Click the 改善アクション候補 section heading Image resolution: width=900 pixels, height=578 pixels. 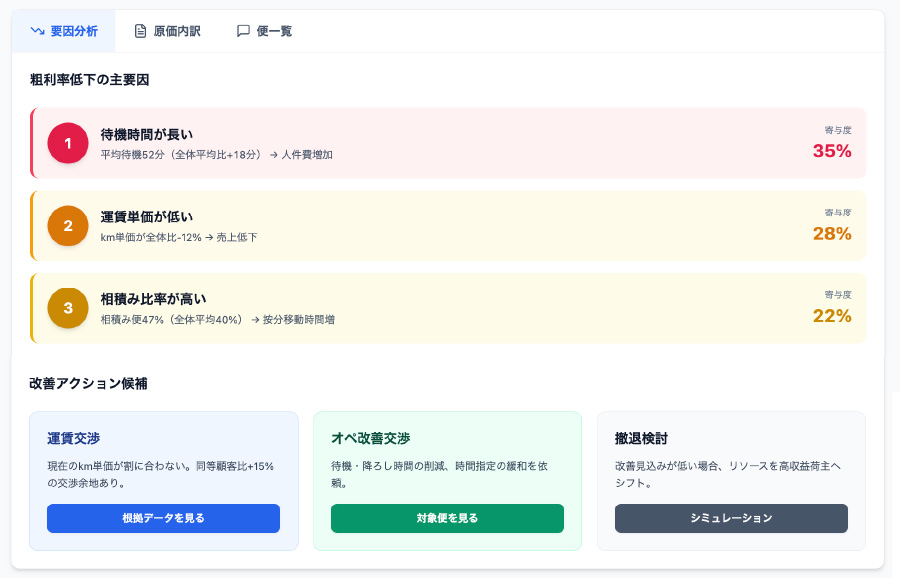pyautogui.click(x=88, y=383)
